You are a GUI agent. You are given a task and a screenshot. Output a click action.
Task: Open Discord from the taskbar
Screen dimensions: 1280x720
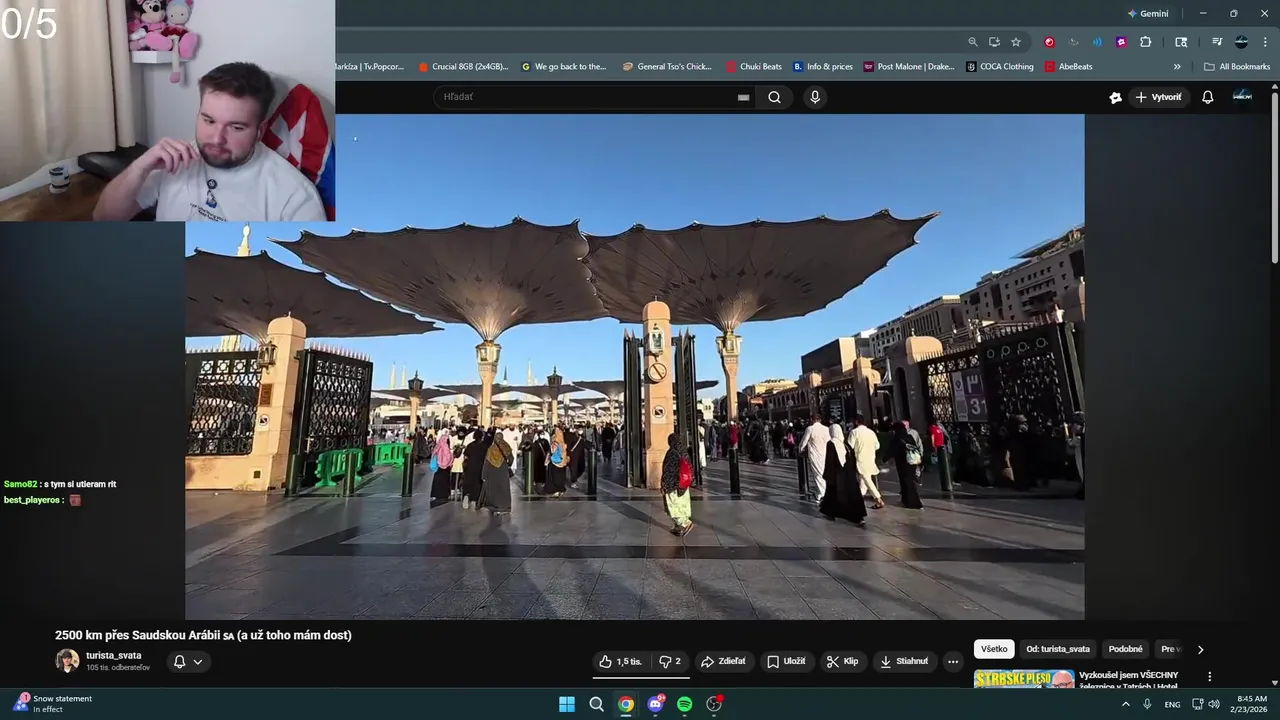pos(655,704)
